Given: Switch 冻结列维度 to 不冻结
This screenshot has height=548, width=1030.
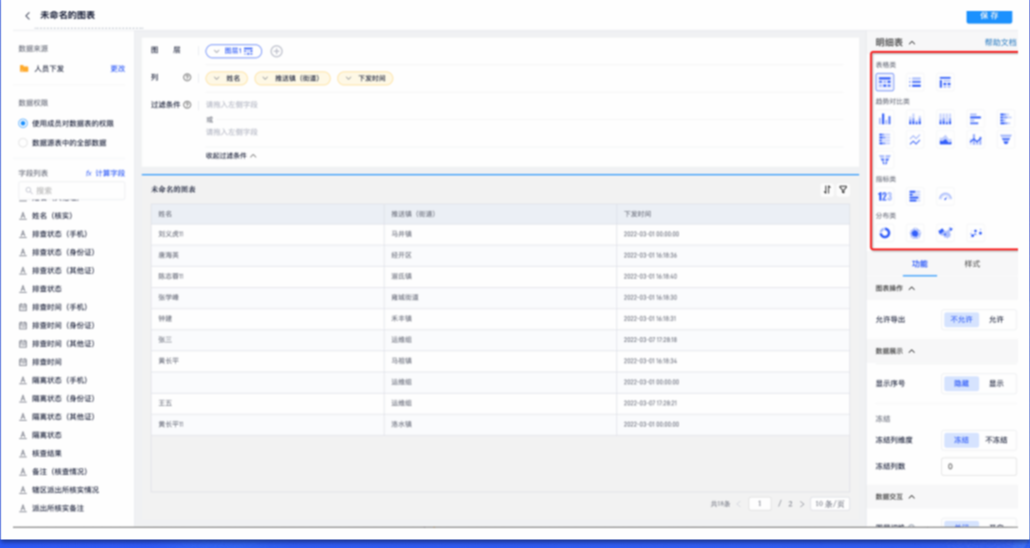Looking at the screenshot, I should pyautogui.click(x=996, y=440).
